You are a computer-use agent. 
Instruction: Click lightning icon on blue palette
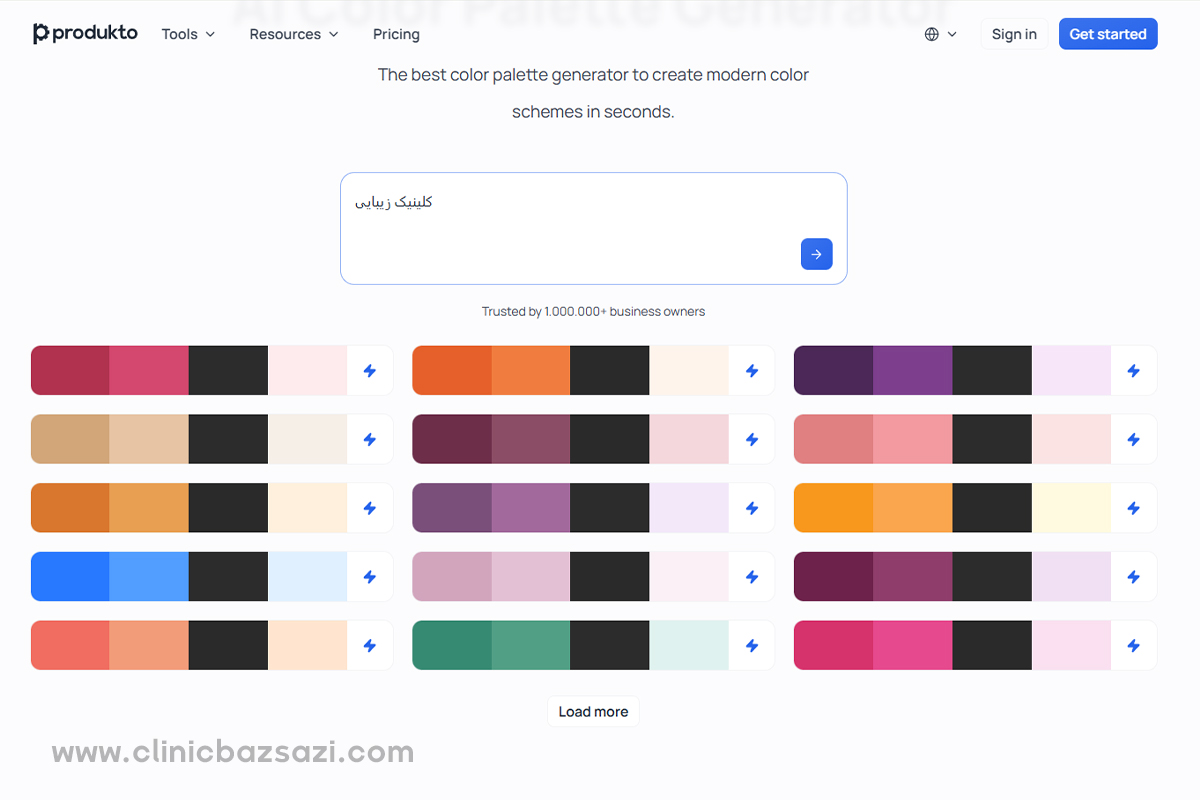370,577
